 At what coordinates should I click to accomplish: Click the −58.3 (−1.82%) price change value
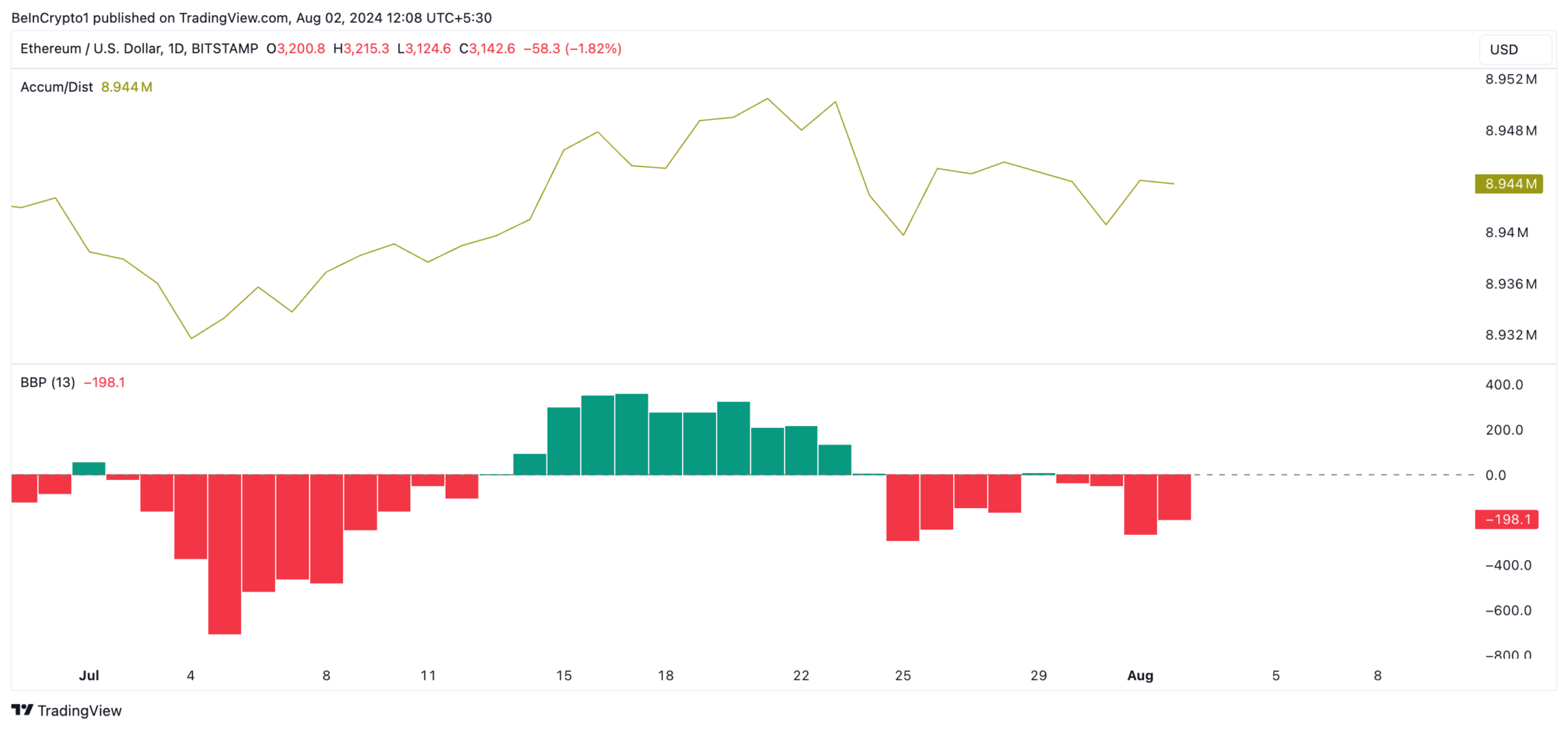point(572,49)
